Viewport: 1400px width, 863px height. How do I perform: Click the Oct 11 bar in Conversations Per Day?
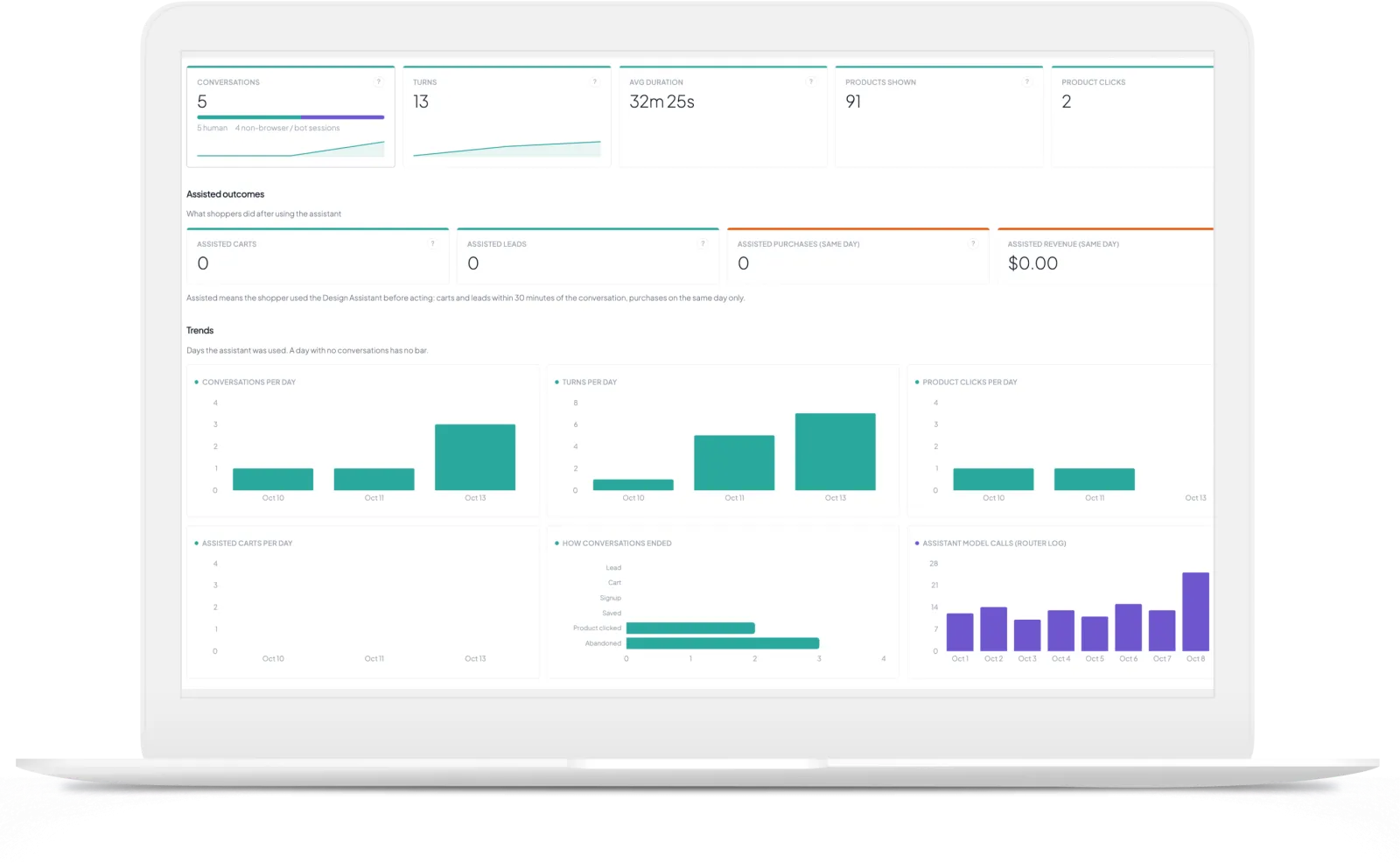tap(374, 480)
